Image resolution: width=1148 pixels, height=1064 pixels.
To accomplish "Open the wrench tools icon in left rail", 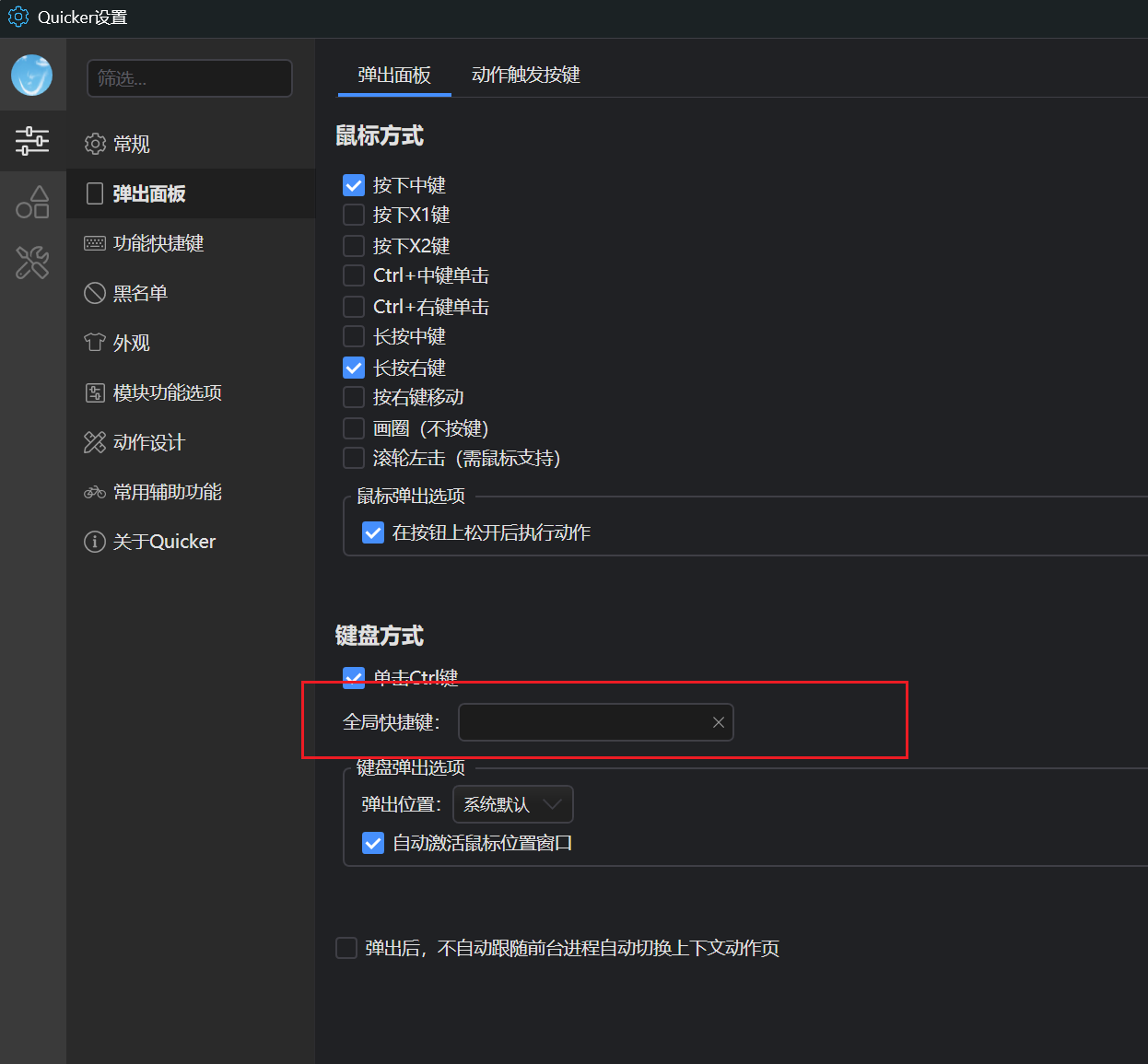I will pos(32,263).
